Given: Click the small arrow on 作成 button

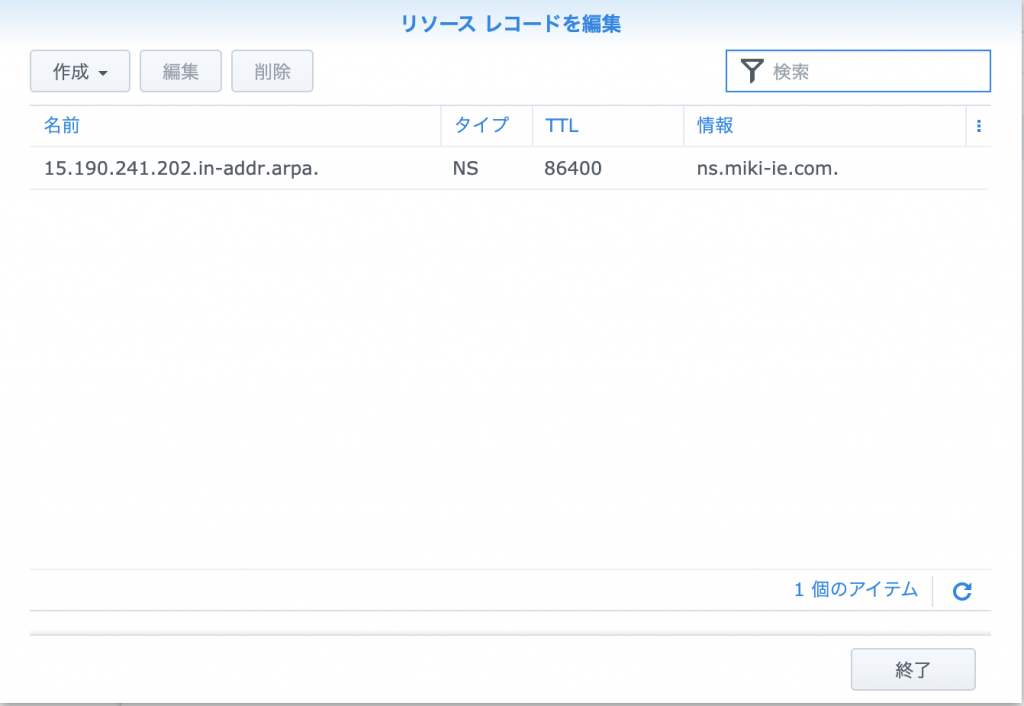Looking at the screenshot, I should pos(103,73).
